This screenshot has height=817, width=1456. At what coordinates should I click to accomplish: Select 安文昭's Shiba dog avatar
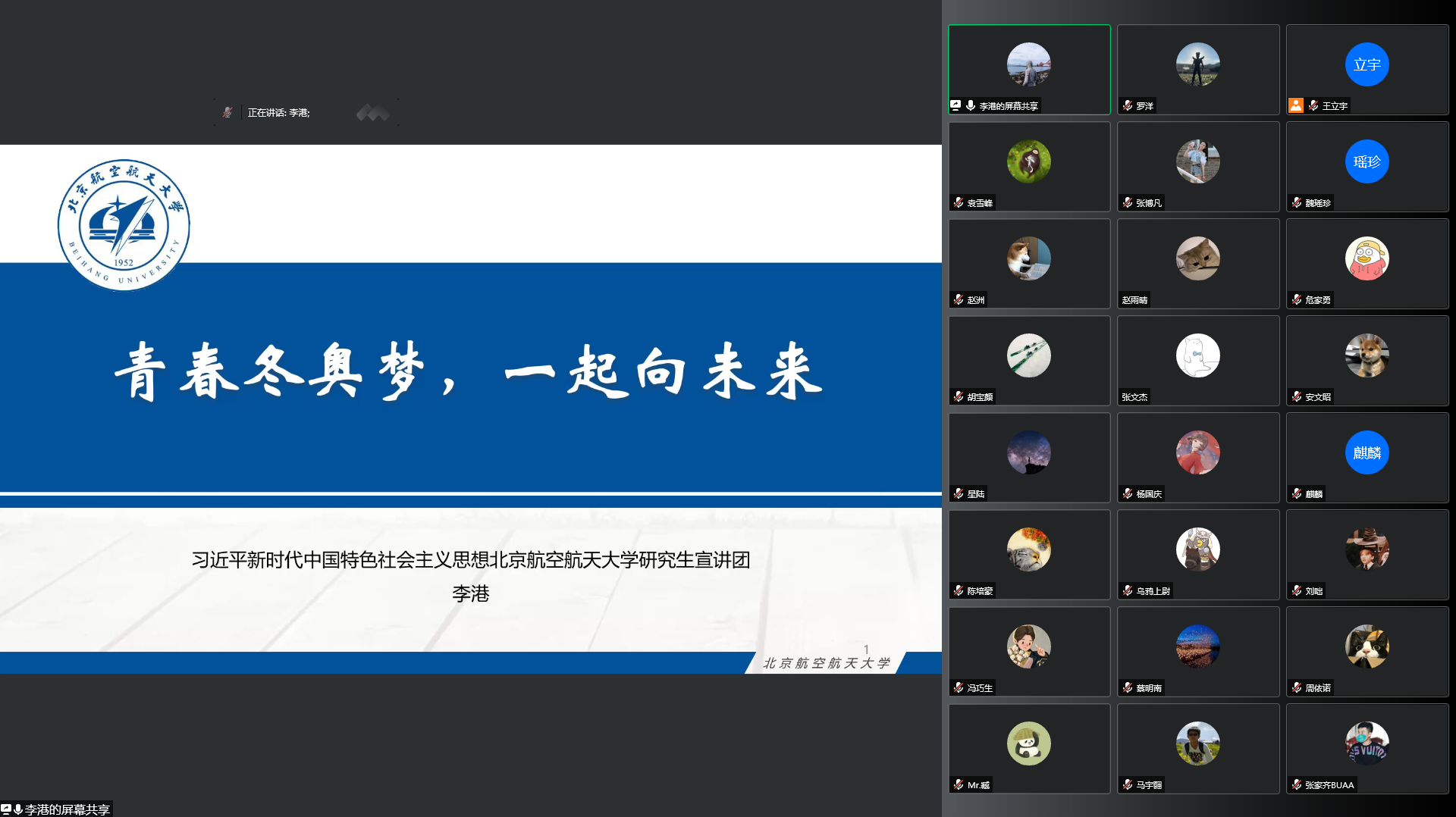[1367, 355]
